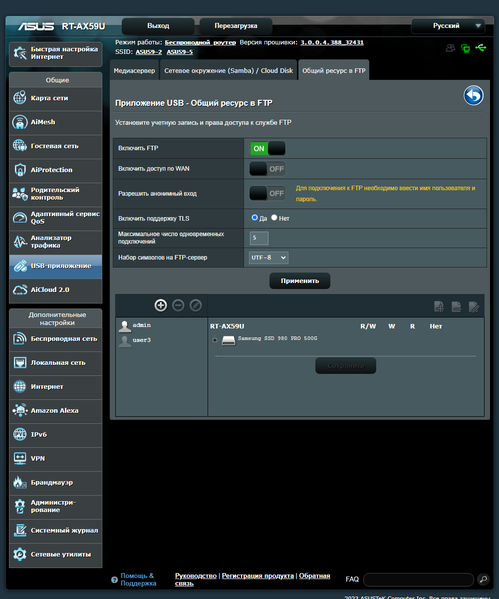Click the maximum connections input field

259,238
